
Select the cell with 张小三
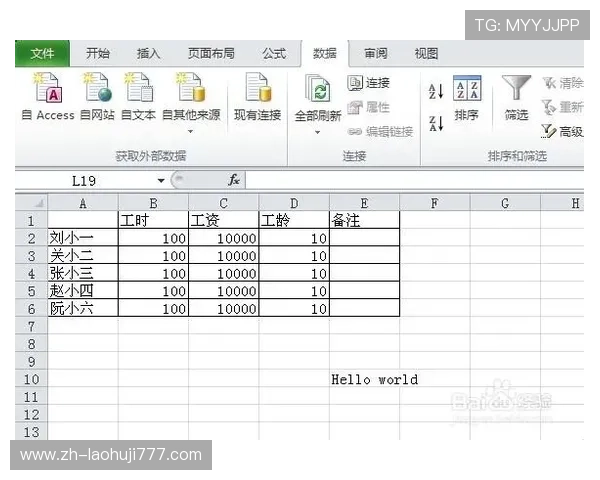click(x=83, y=273)
